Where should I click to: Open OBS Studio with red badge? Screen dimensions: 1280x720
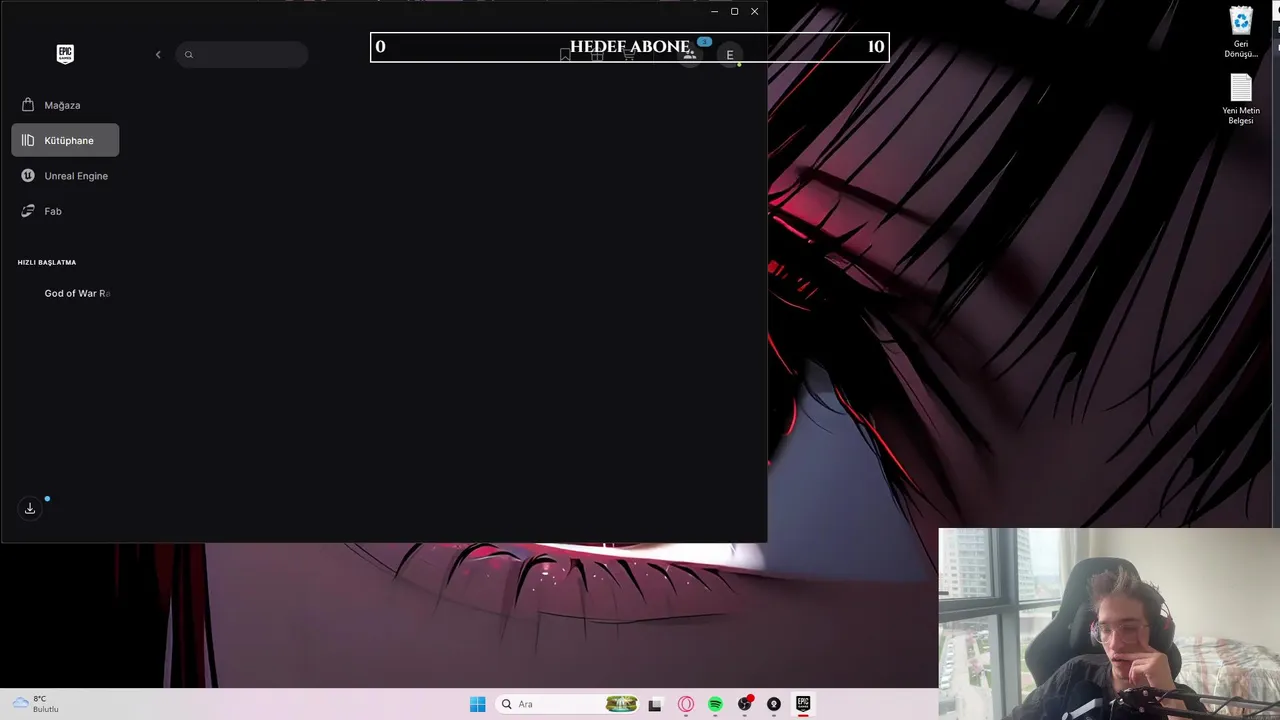[744, 704]
